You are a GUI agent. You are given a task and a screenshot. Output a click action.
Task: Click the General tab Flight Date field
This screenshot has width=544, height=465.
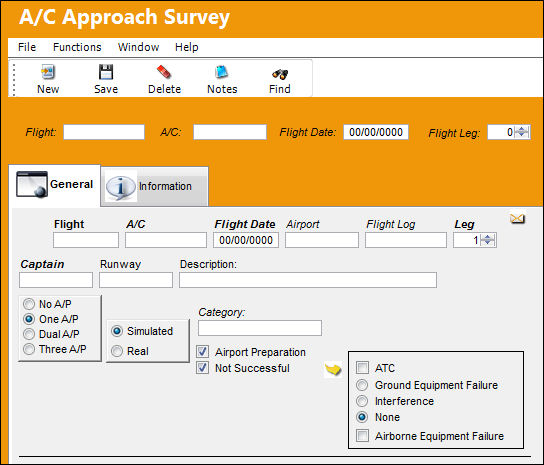click(x=246, y=240)
